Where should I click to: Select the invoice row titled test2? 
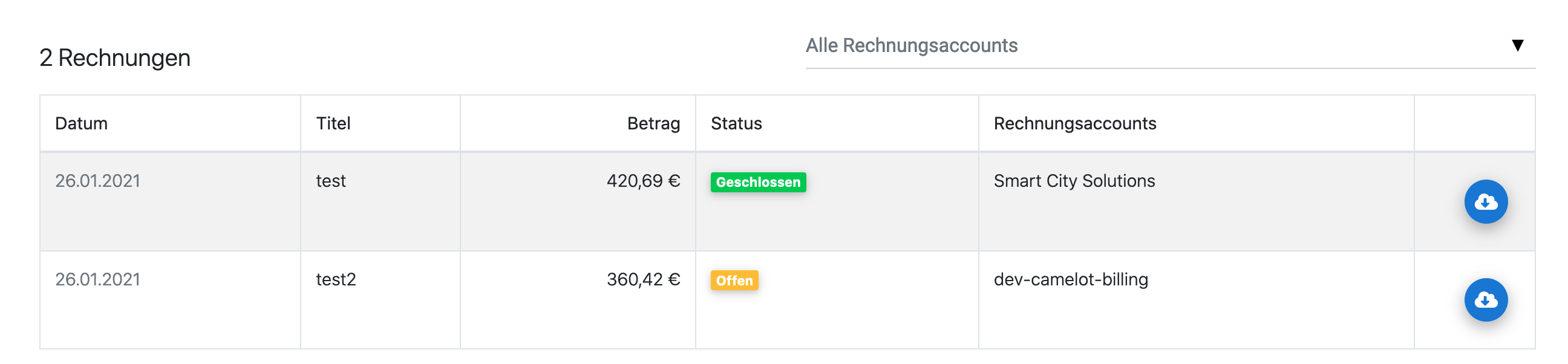pos(548,298)
